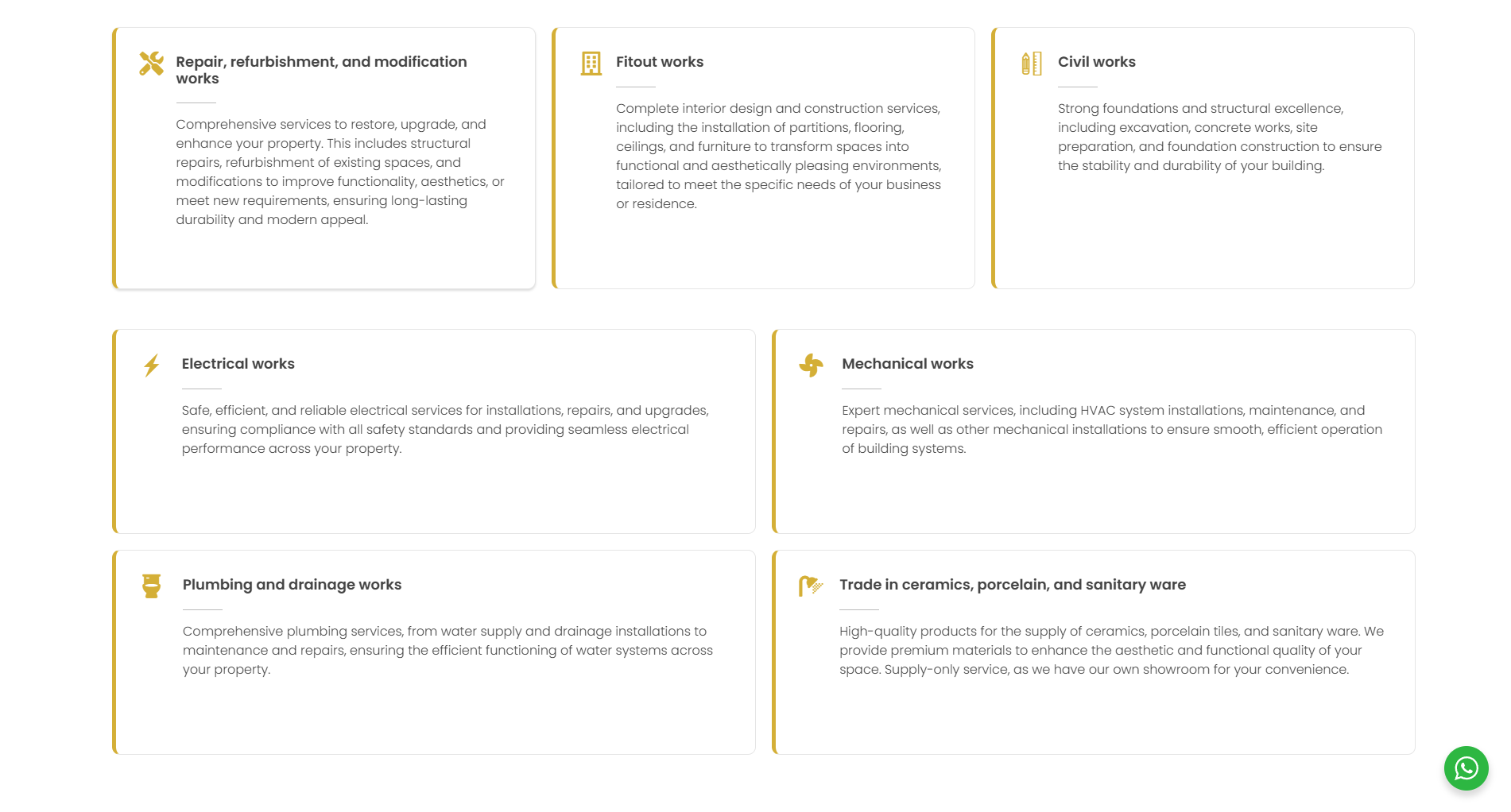Select Trade in ceramics, porcelain heading

coord(1013,585)
